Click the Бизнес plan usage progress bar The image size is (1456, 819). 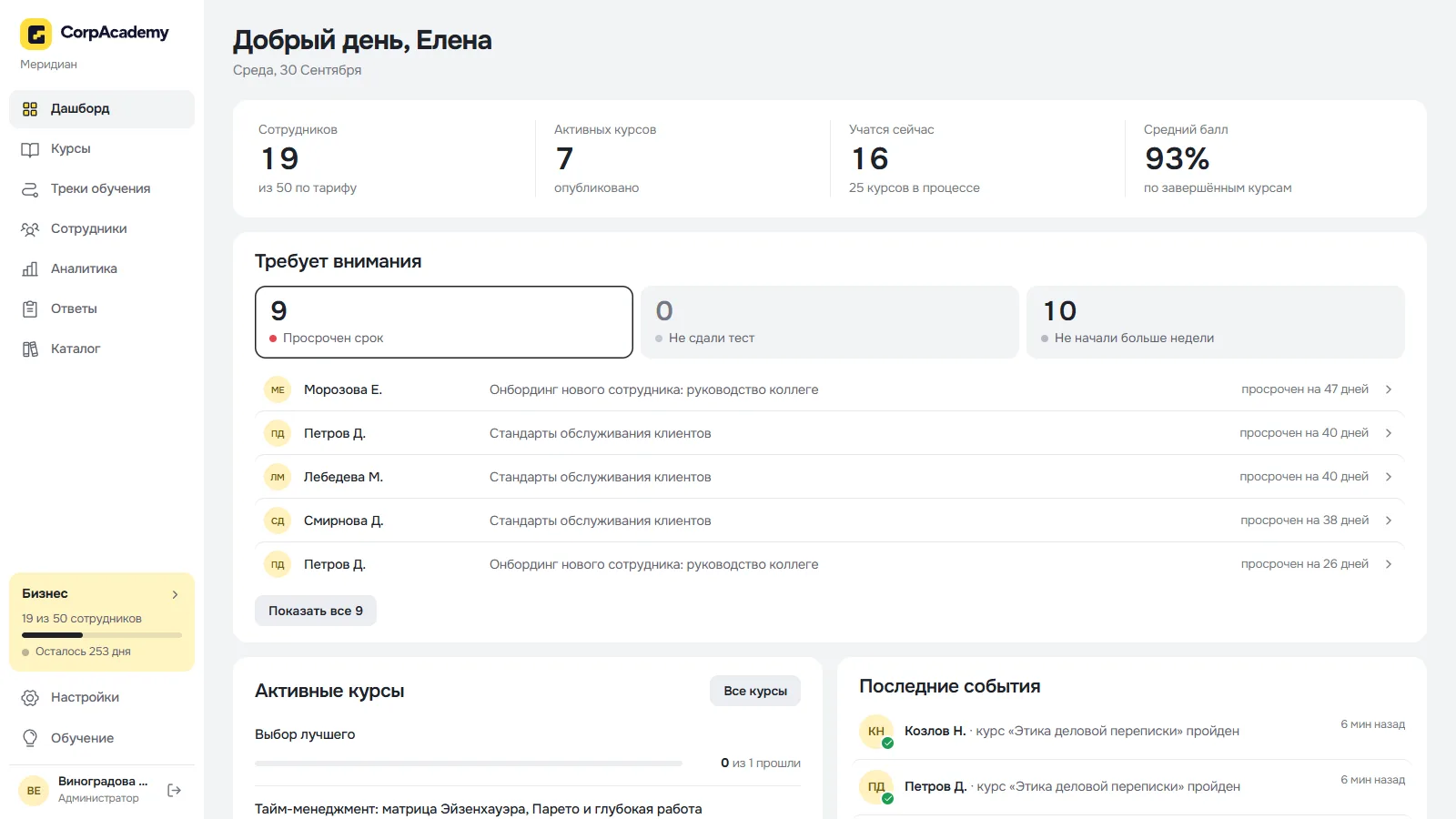point(102,635)
